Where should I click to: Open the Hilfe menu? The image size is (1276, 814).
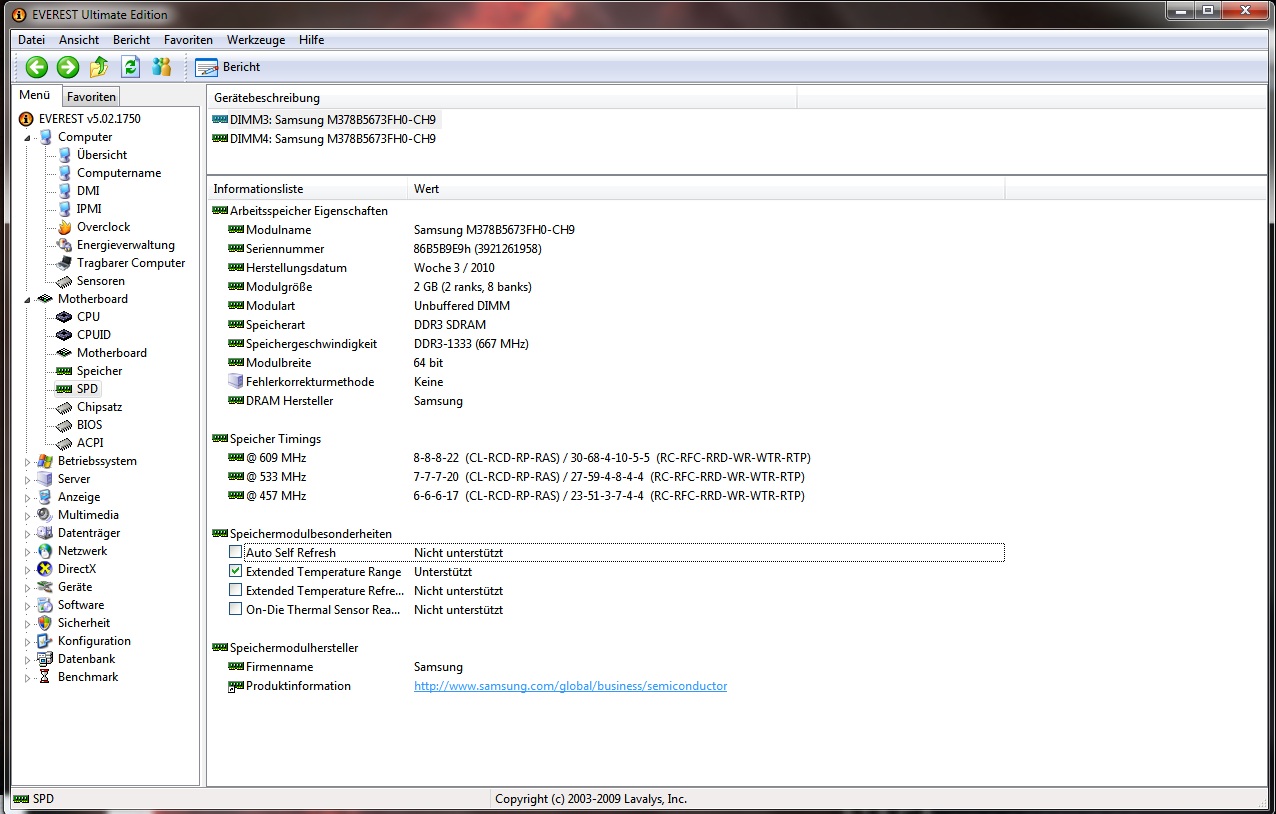pos(311,40)
